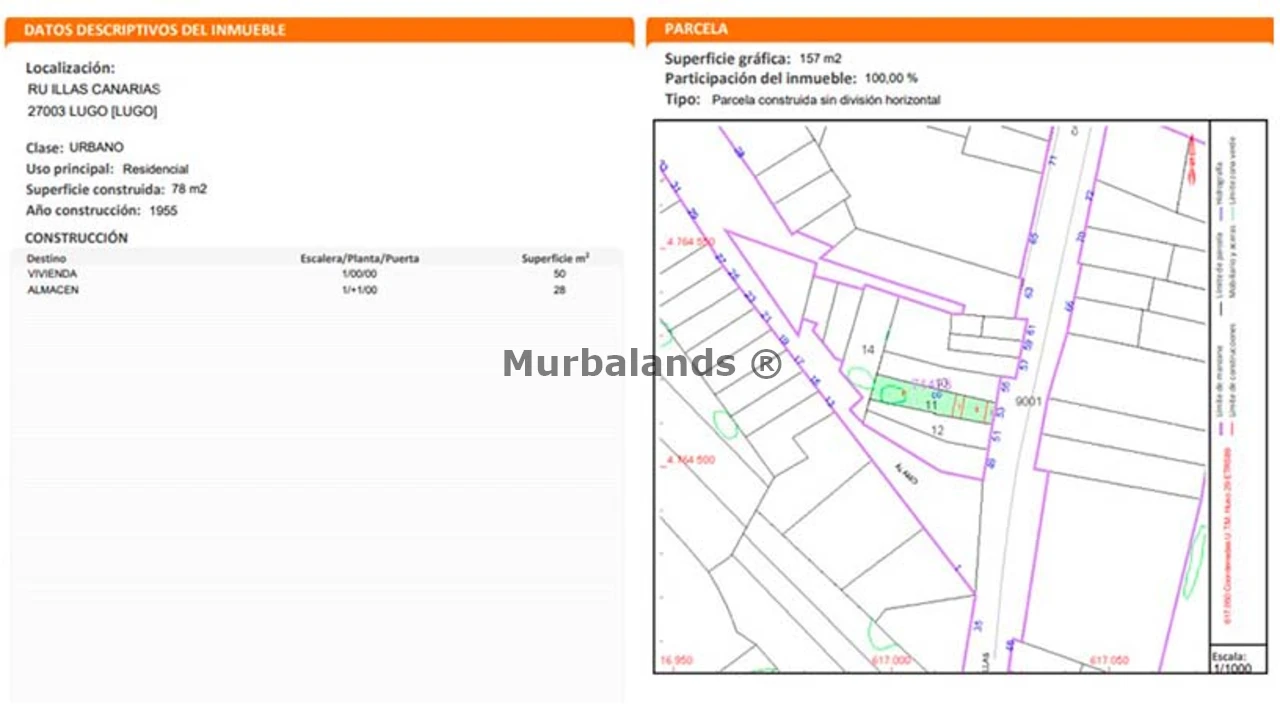Open the Parcela section header

coord(696,30)
